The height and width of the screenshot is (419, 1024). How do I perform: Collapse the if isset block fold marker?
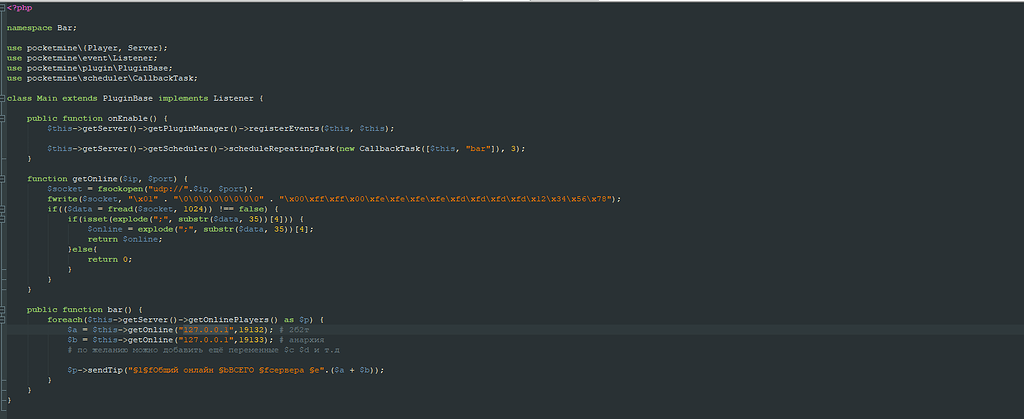(x=3, y=219)
